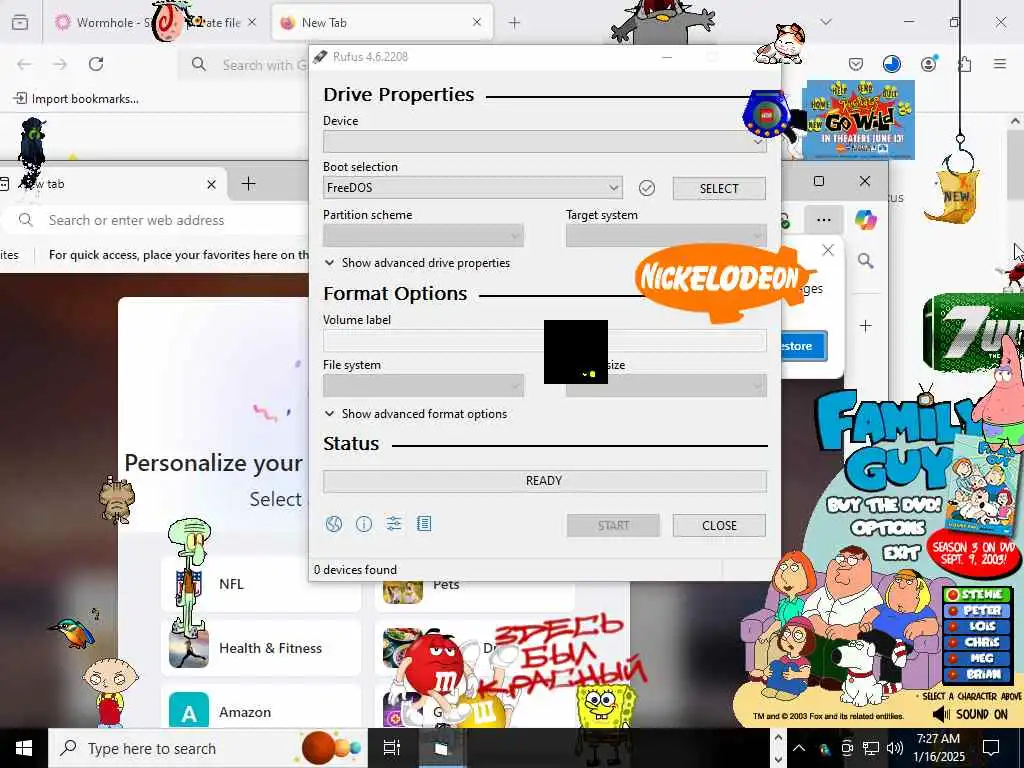Go forward in Firefox

[60, 64]
